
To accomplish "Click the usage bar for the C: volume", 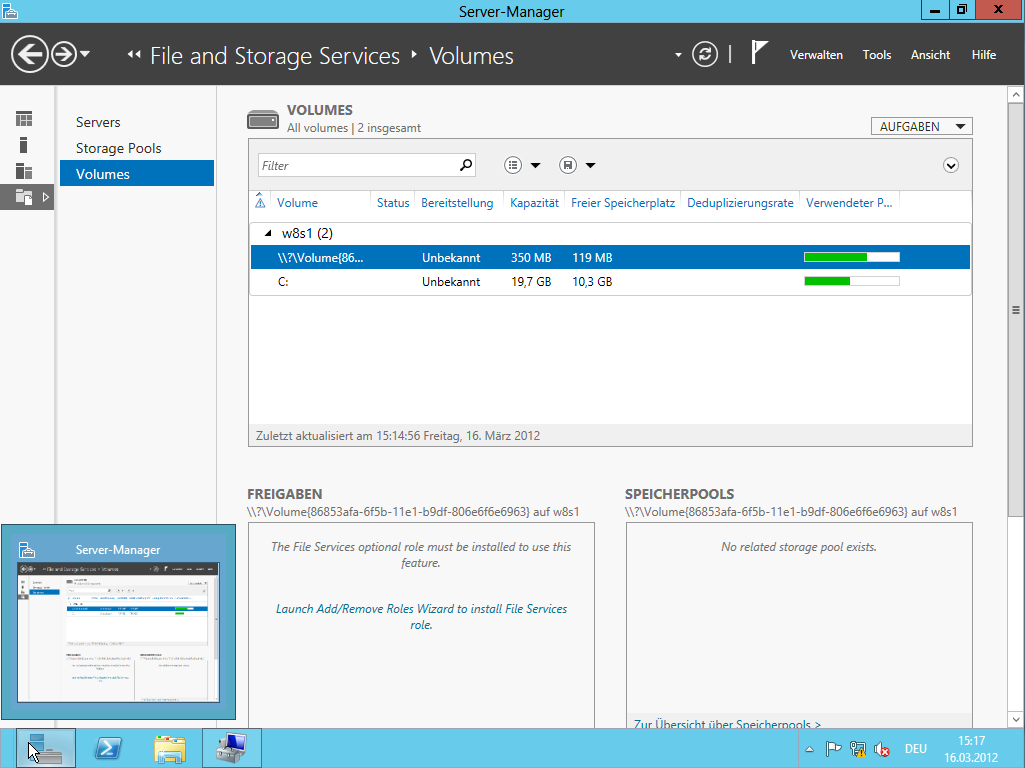I will tap(851, 282).
